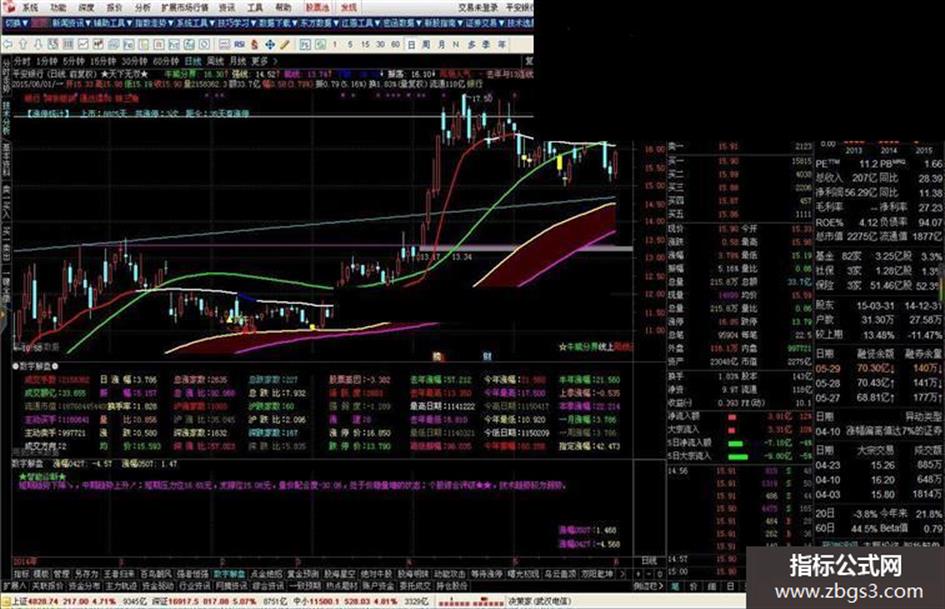Click 资金分布 bottom tab button
Screen dimensions: 945x609
[84, 585]
